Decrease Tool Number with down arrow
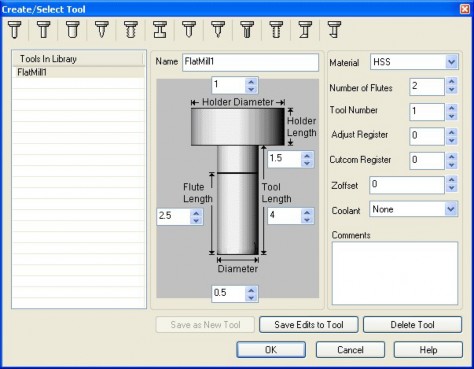The width and height of the screenshot is (474, 369). click(451, 116)
